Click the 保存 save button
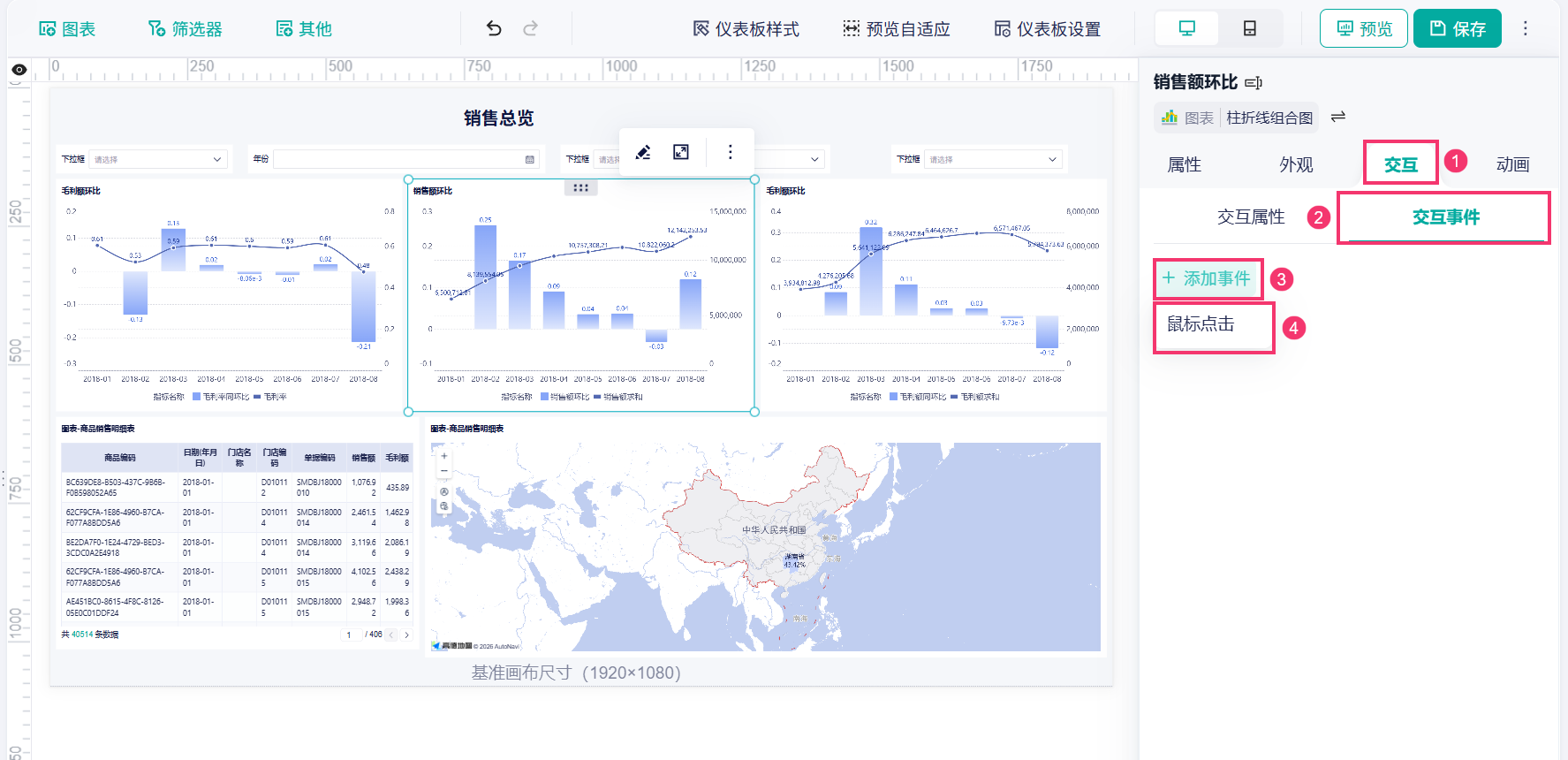1568x760 pixels. (x=1458, y=28)
